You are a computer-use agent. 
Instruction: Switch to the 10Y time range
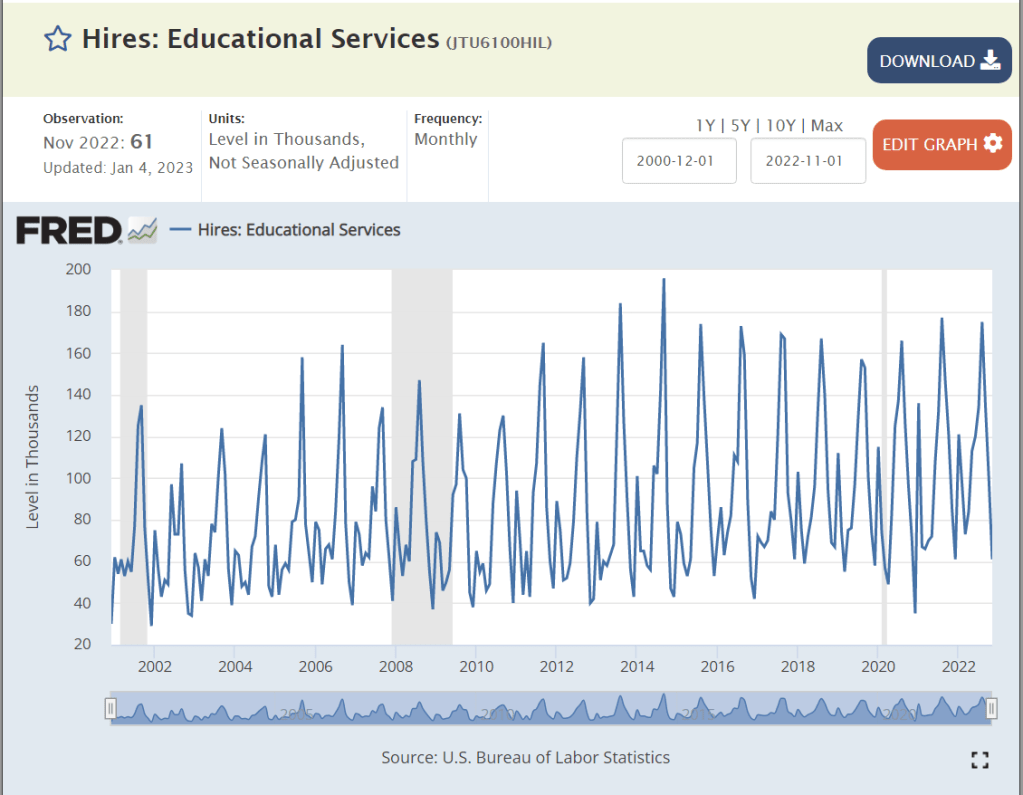(x=783, y=126)
